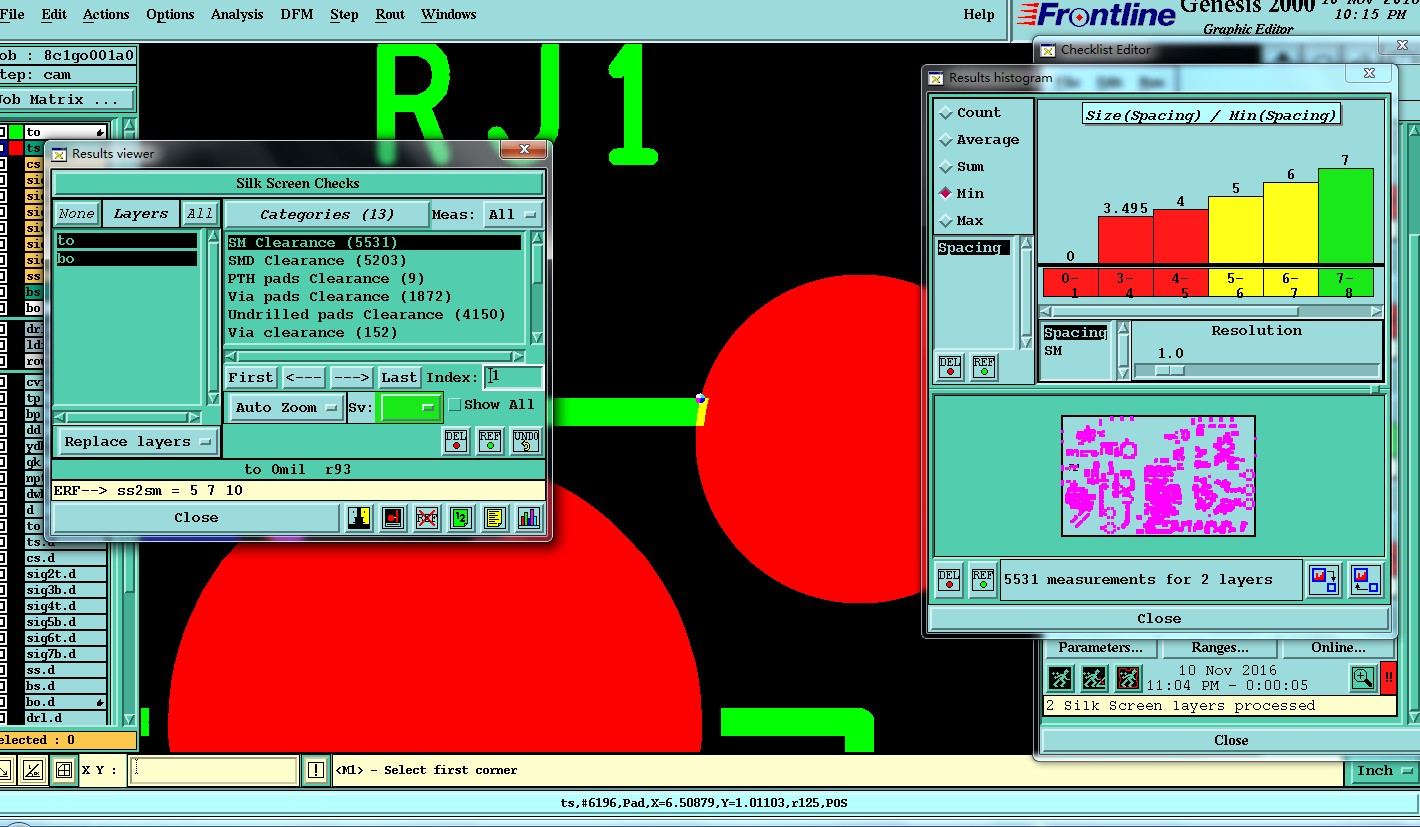Open the histogram bar-chart icon
Image resolution: width=1420 pixels, height=827 pixels.
tap(528, 517)
